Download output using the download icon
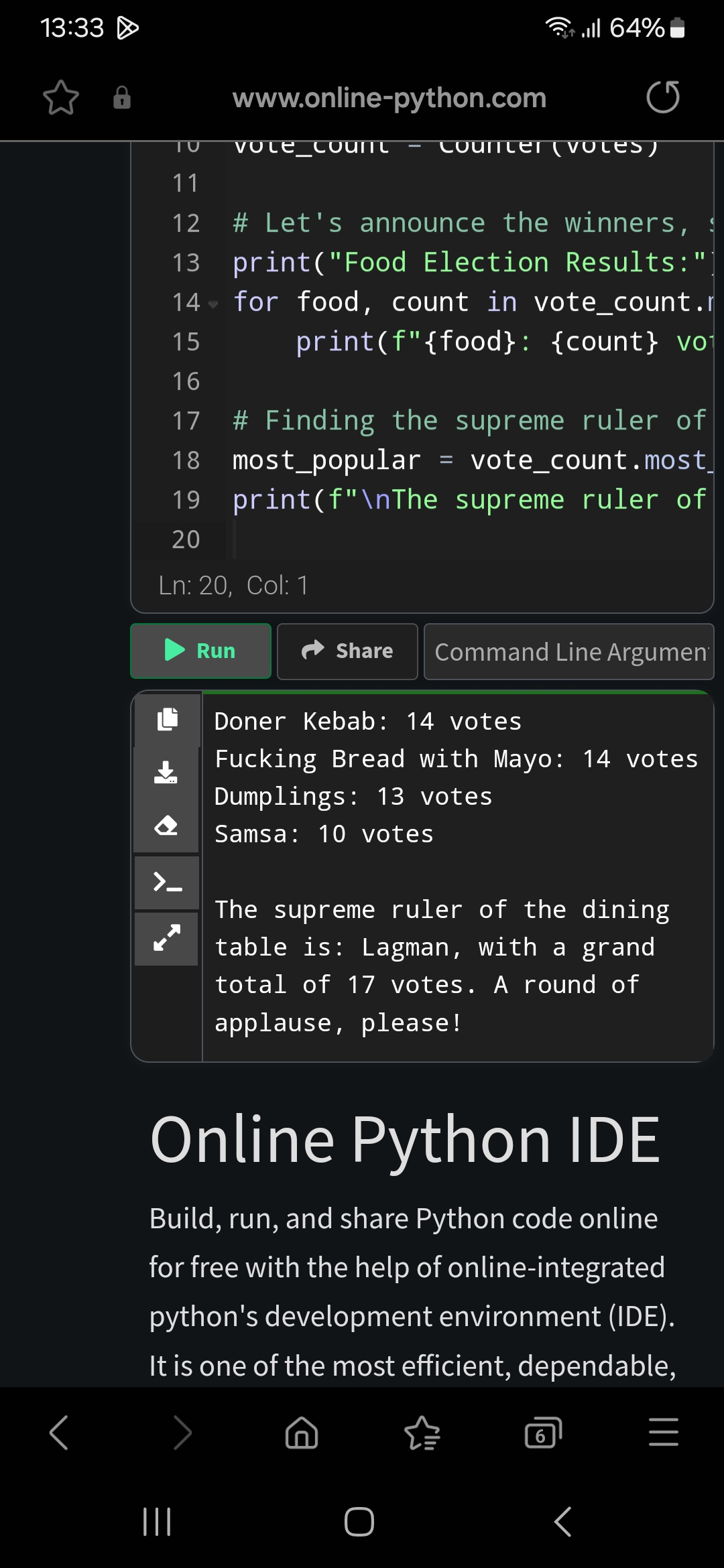This screenshot has height=1568, width=724. click(x=166, y=773)
